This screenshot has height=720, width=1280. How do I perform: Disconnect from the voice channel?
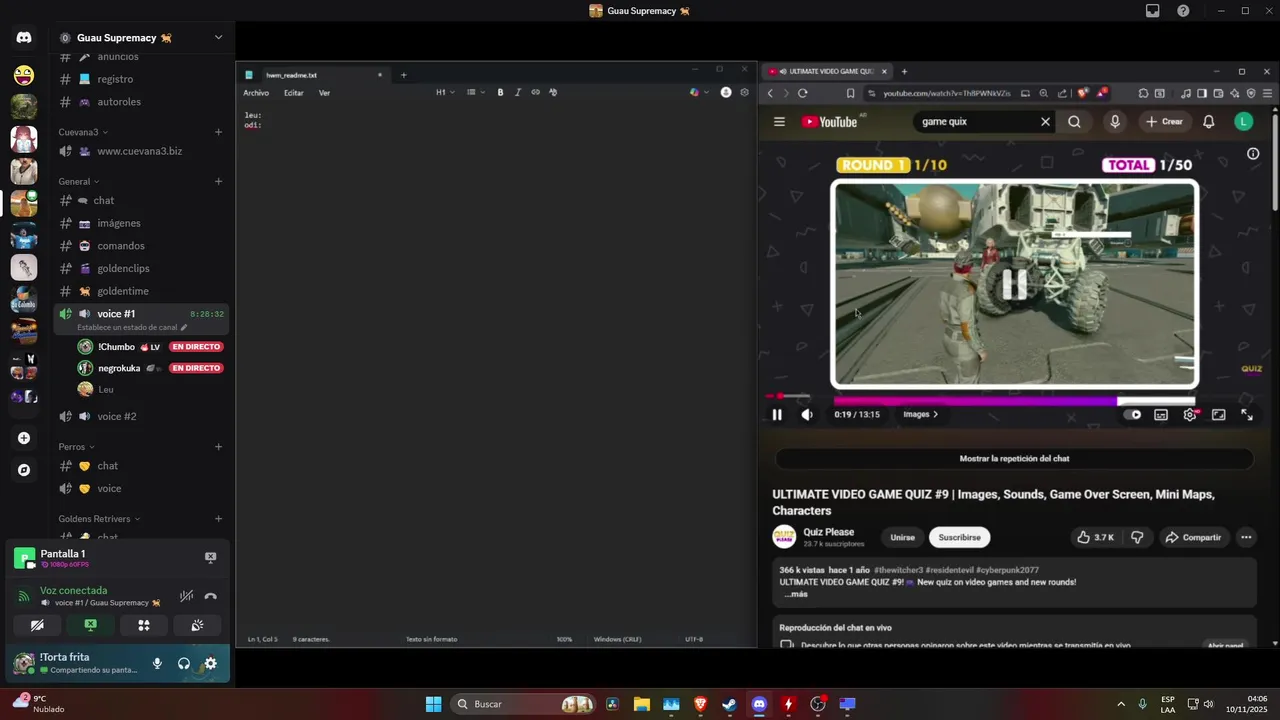coord(210,596)
